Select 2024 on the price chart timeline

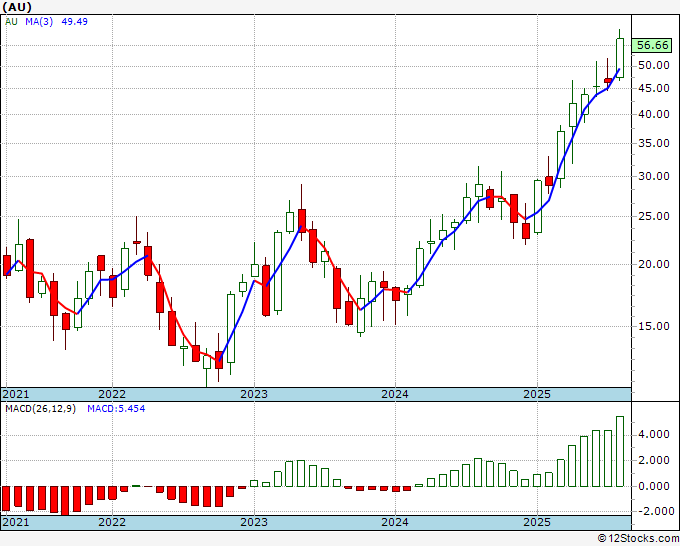(x=395, y=394)
